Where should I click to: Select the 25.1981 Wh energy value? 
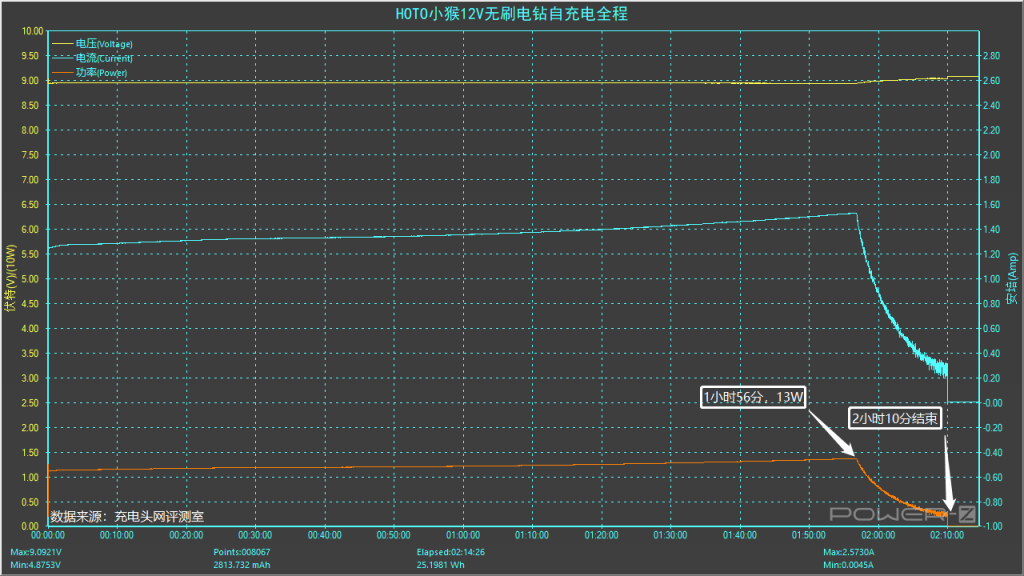coord(441,565)
